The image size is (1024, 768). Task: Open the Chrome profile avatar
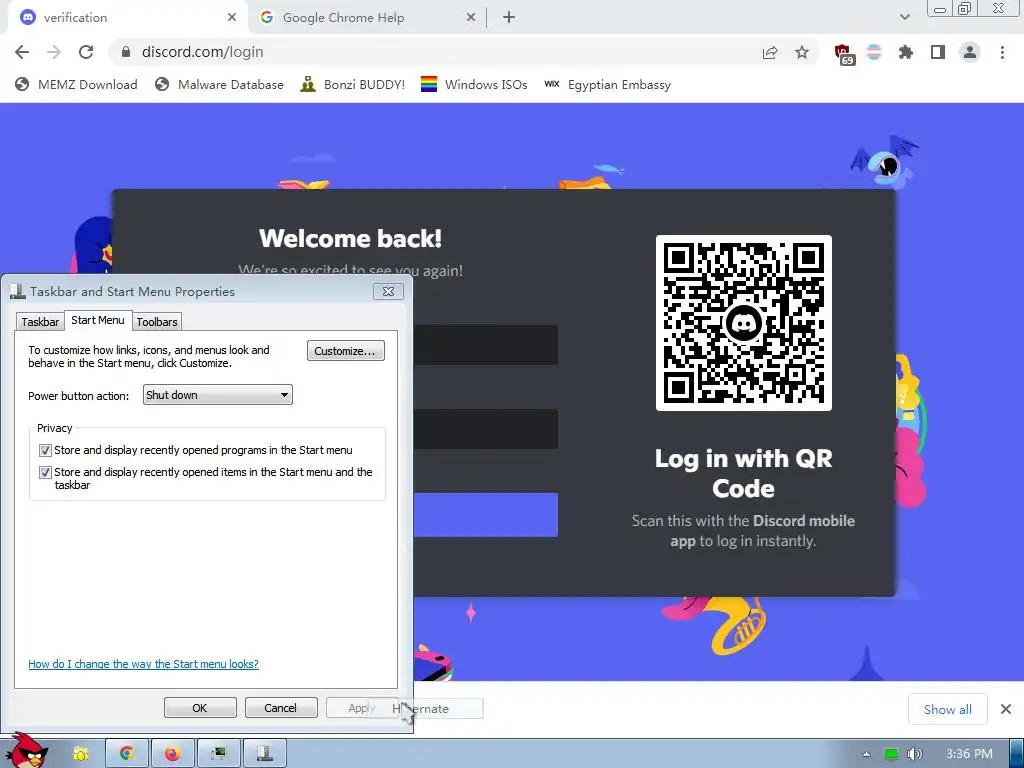click(x=970, y=52)
